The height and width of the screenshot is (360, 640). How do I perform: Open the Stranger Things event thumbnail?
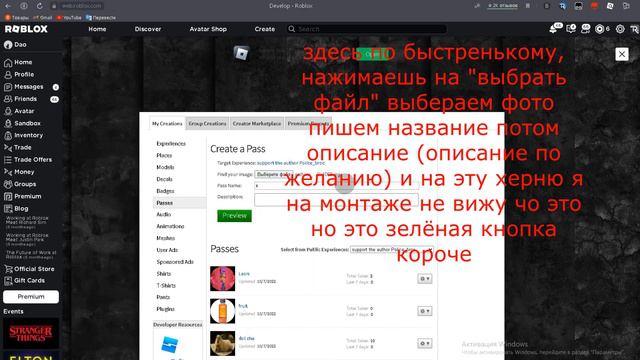tap(31, 333)
